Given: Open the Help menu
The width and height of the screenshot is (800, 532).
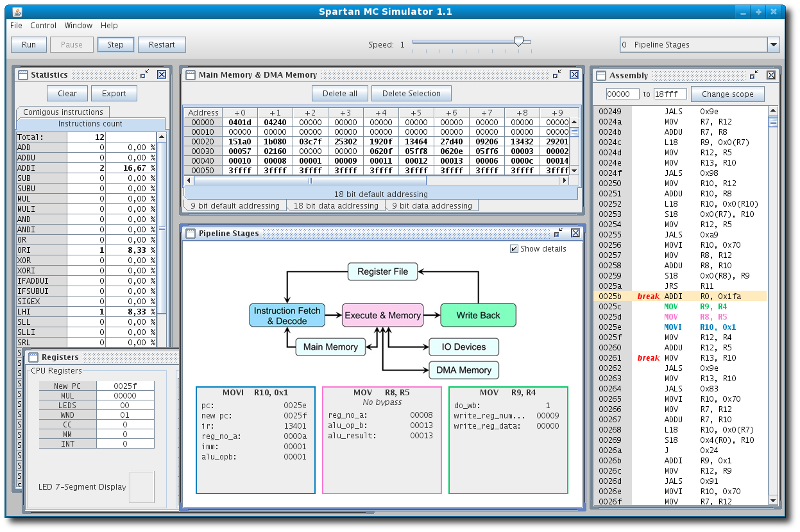Looking at the screenshot, I should pyautogui.click(x=109, y=26).
